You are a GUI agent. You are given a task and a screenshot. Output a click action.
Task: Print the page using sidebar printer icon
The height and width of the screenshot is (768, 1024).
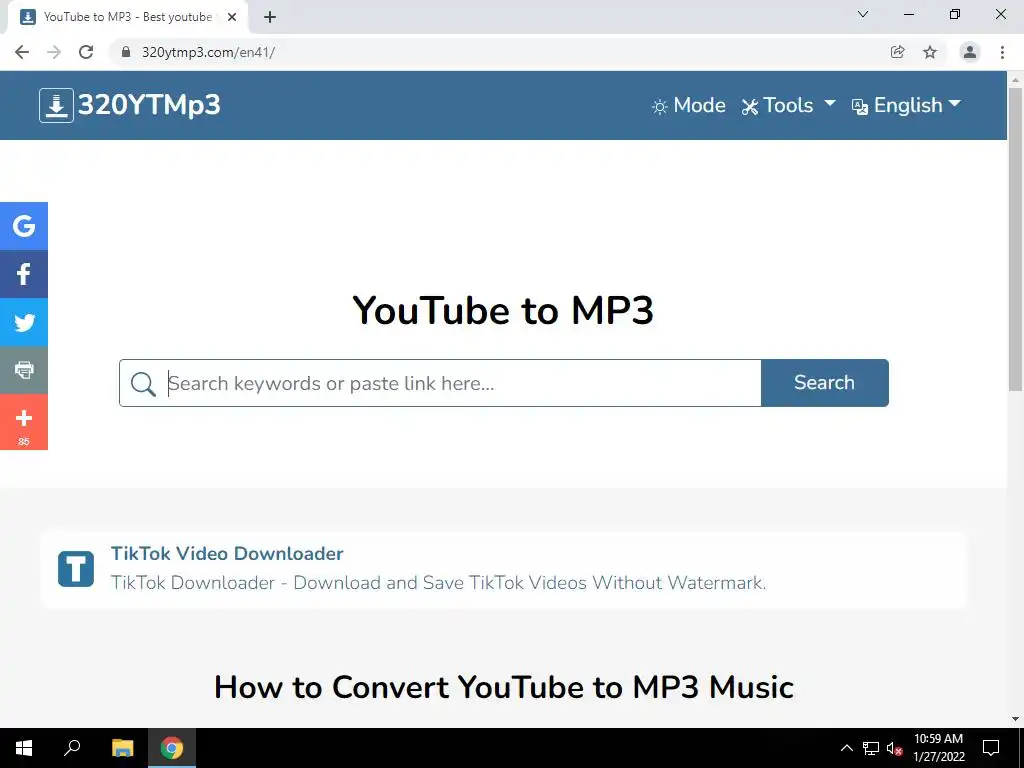tap(24, 370)
